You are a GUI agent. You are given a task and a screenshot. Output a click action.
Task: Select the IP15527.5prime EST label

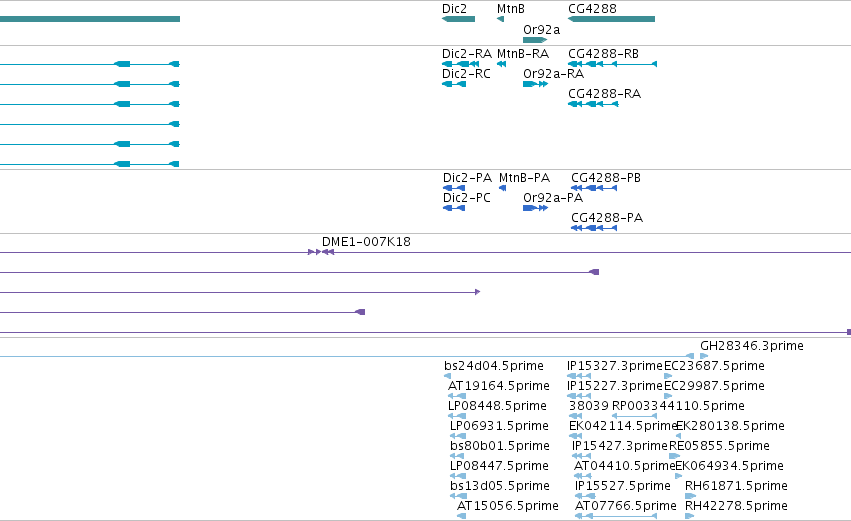(x=623, y=486)
